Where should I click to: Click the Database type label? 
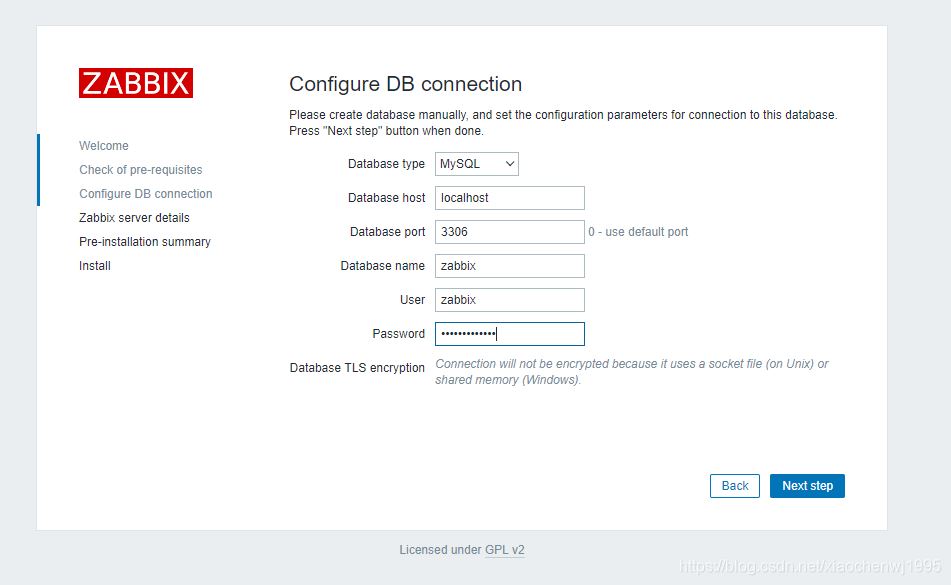386,164
